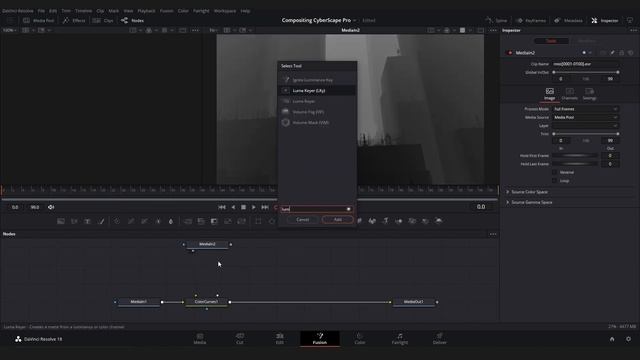Image resolution: width=640 pixels, height=360 pixels.
Task: Switch to the Color page
Action: (x=360, y=339)
